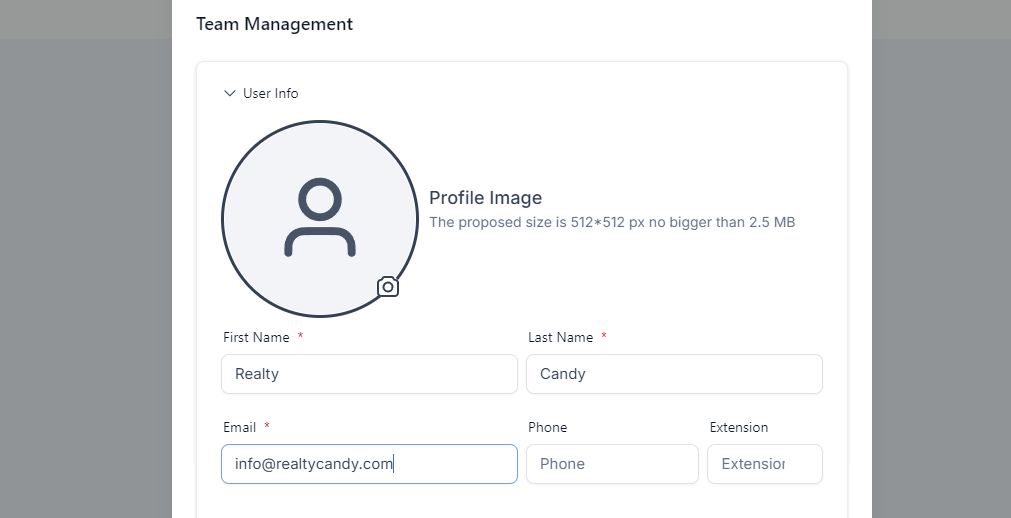The width and height of the screenshot is (1011, 518).
Task: Click the proposed image size hint text
Action: click(611, 222)
